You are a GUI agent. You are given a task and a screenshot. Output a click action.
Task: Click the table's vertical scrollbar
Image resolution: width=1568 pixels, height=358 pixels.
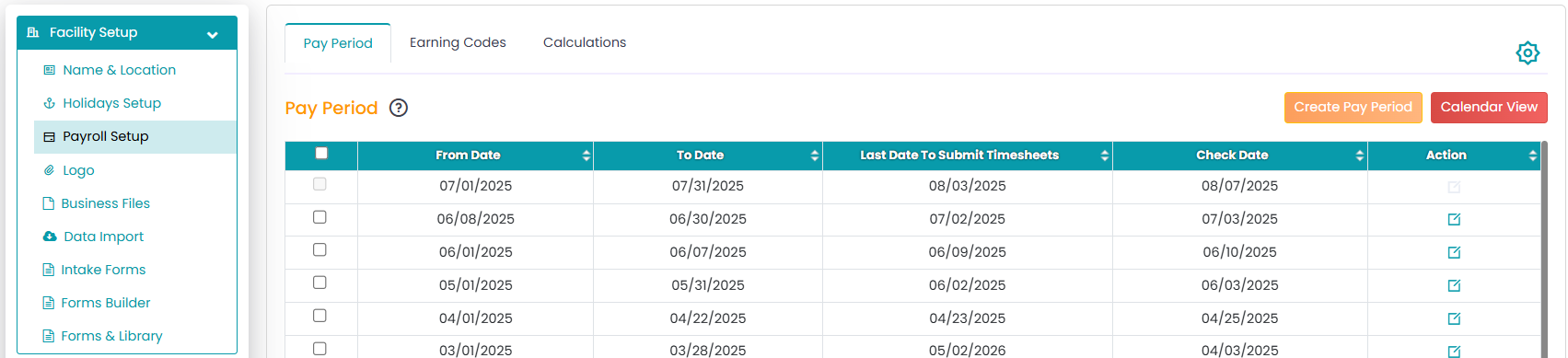coord(1544,248)
